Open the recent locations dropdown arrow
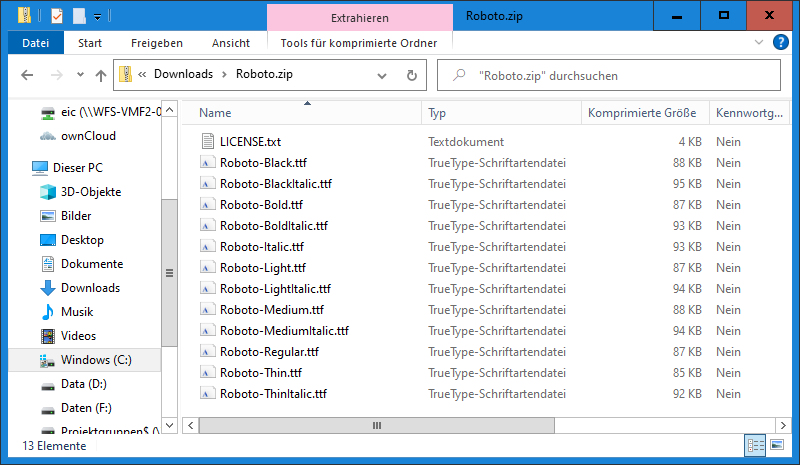The image size is (800, 465). (x=80, y=75)
